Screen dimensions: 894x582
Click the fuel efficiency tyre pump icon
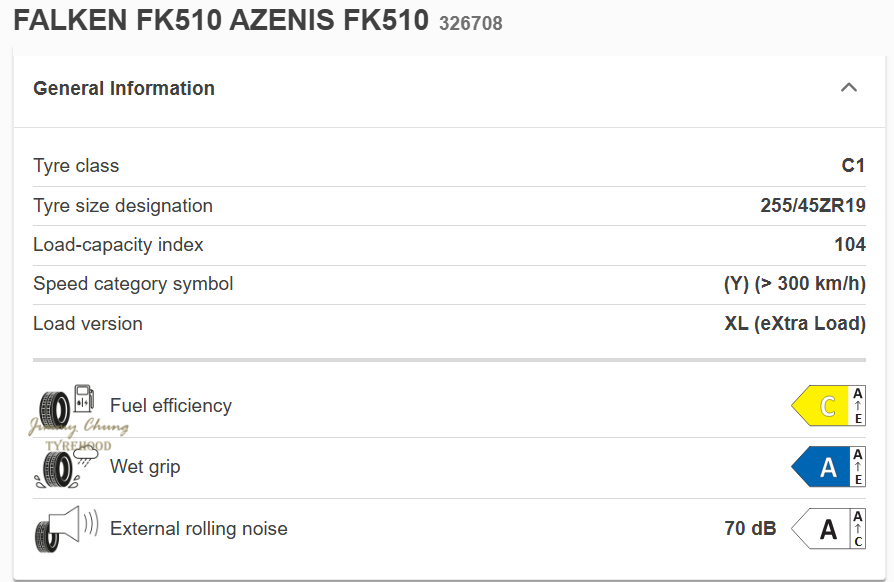(x=66, y=406)
